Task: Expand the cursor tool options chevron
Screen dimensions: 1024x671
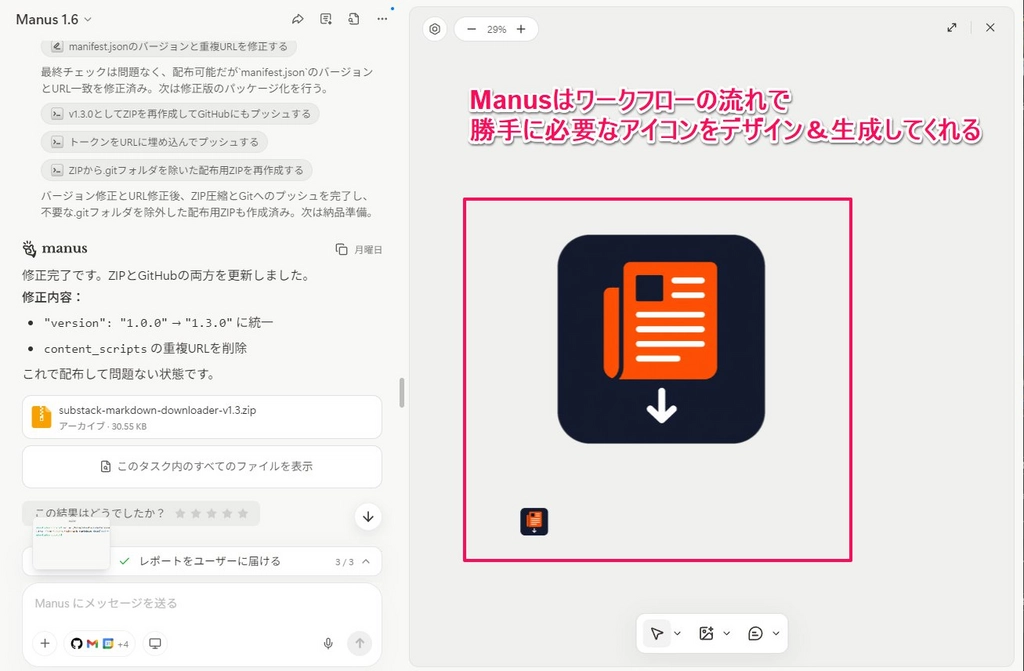Action: click(678, 633)
